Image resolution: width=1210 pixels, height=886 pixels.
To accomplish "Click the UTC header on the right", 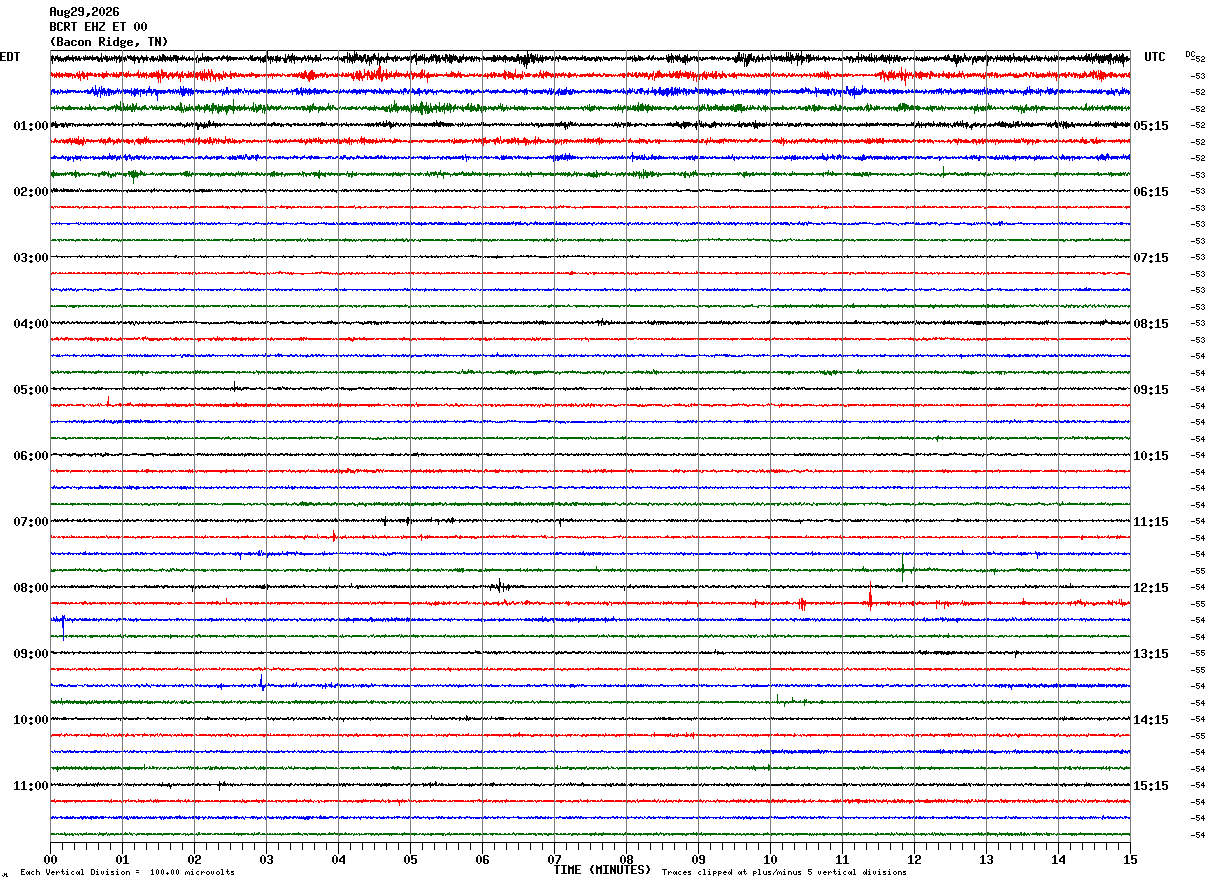I will (1155, 57).
